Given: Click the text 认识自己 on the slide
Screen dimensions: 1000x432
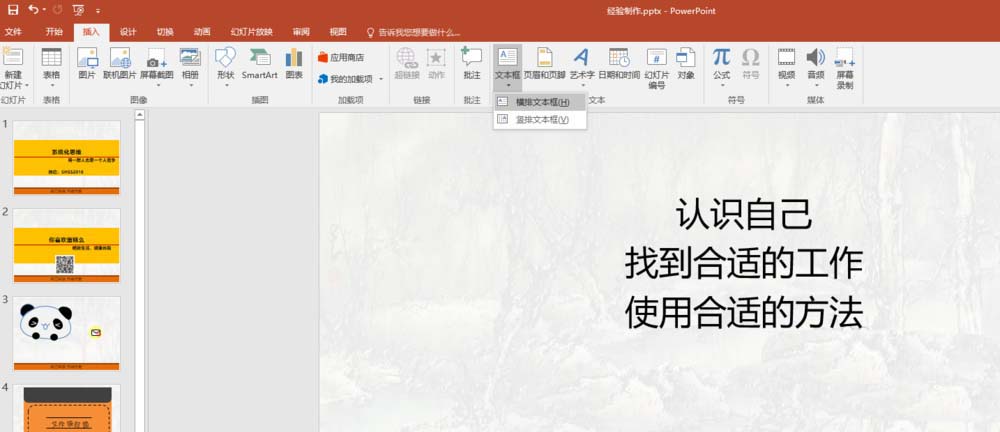Looking at the screenshot, I should point(744,214).
